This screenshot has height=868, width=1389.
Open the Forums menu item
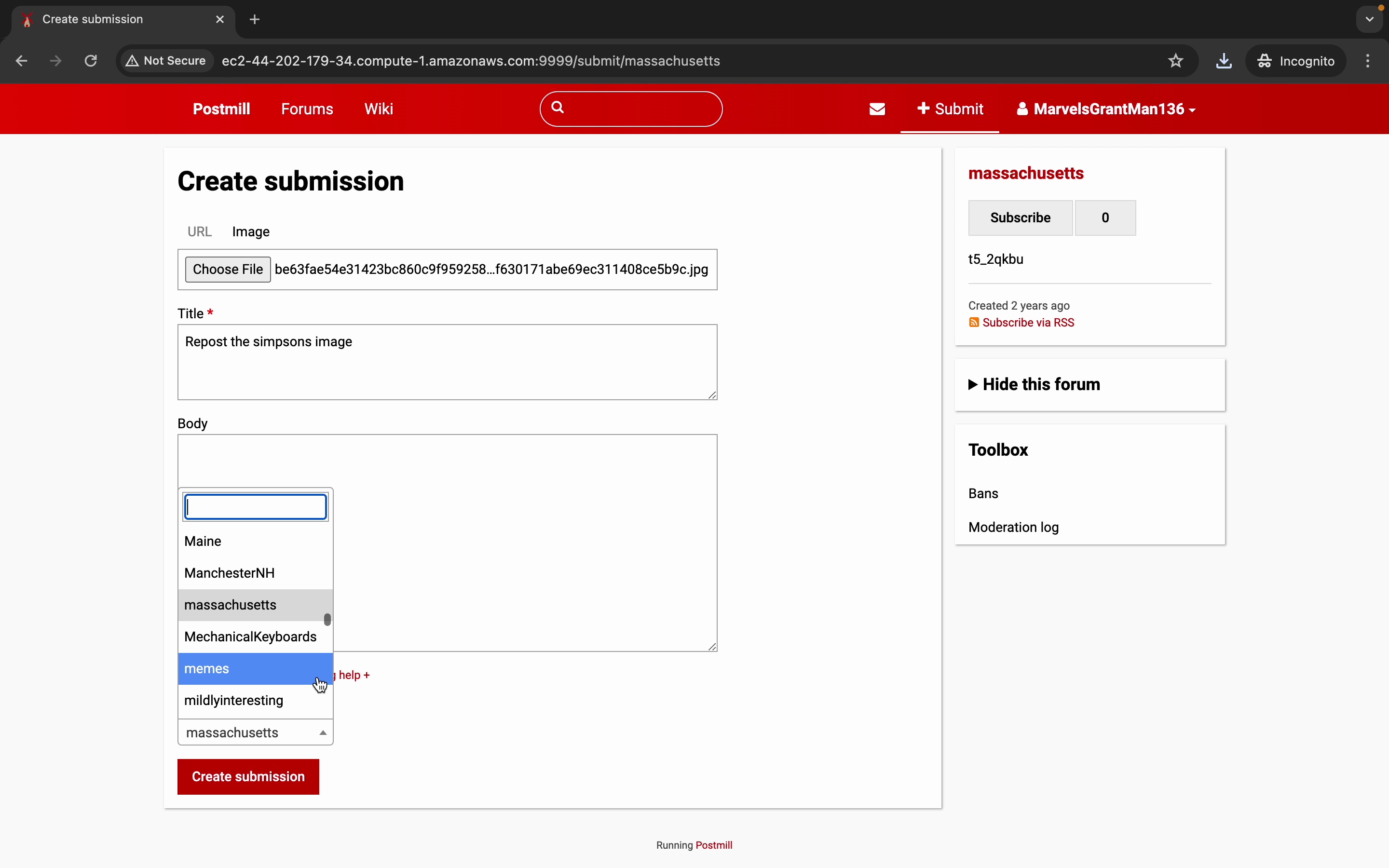pos(307,109)
